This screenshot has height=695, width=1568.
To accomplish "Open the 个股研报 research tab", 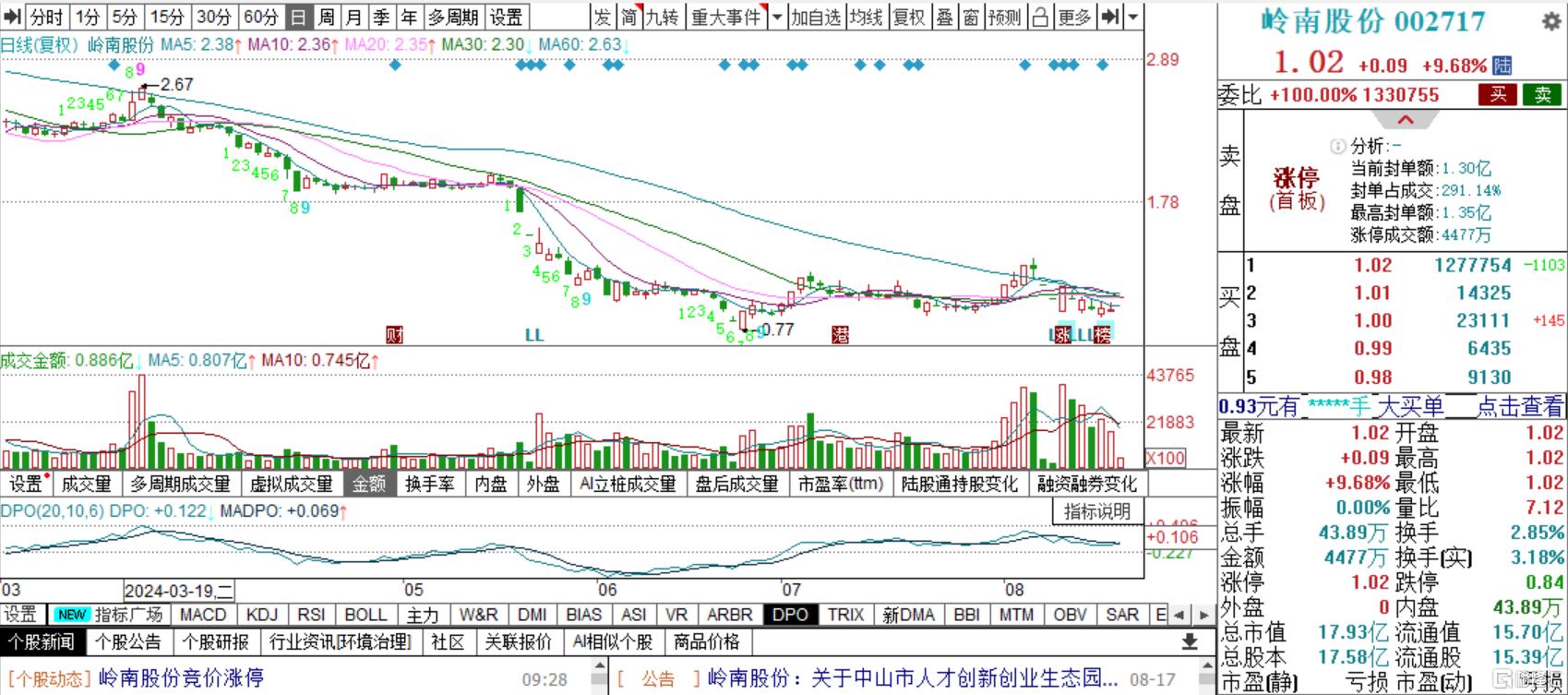I will [x=216, y=641].
